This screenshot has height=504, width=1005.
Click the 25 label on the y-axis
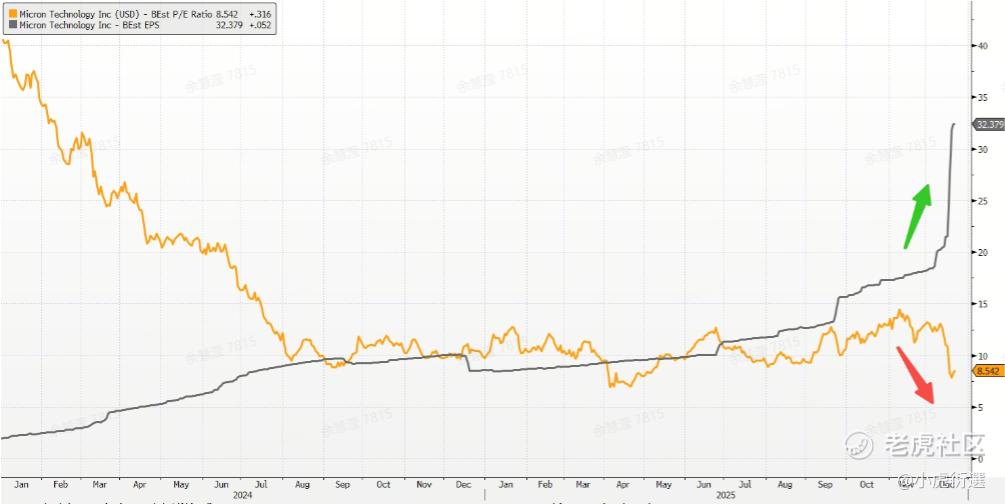tap(981, 201)
